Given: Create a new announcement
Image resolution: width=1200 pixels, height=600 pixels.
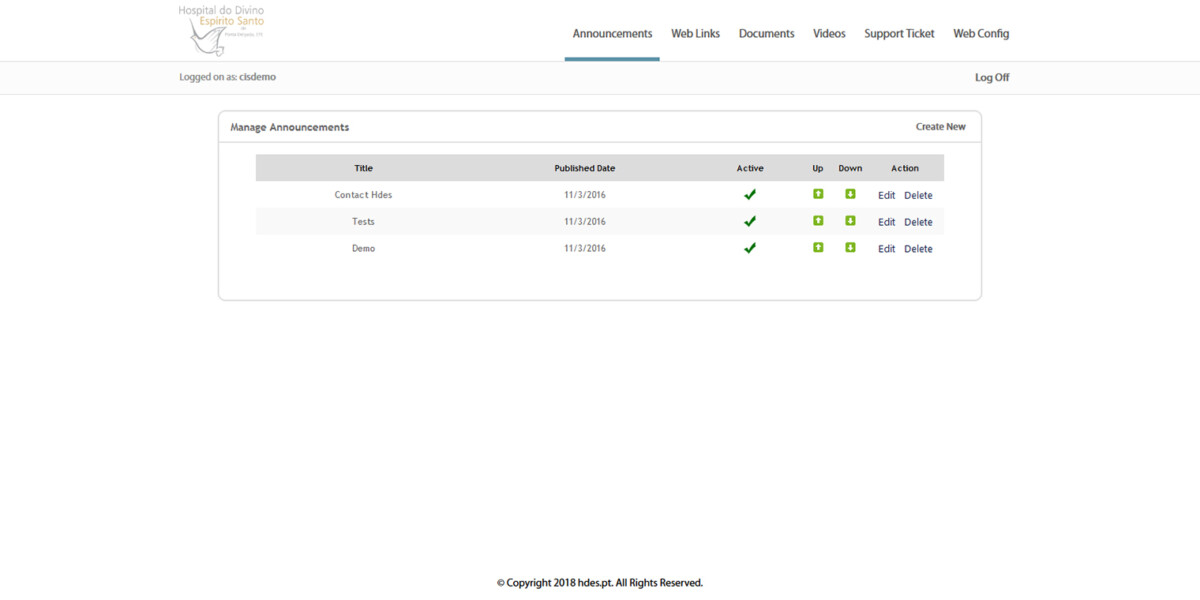Looking at the screenshot, I should click(940, 126).
